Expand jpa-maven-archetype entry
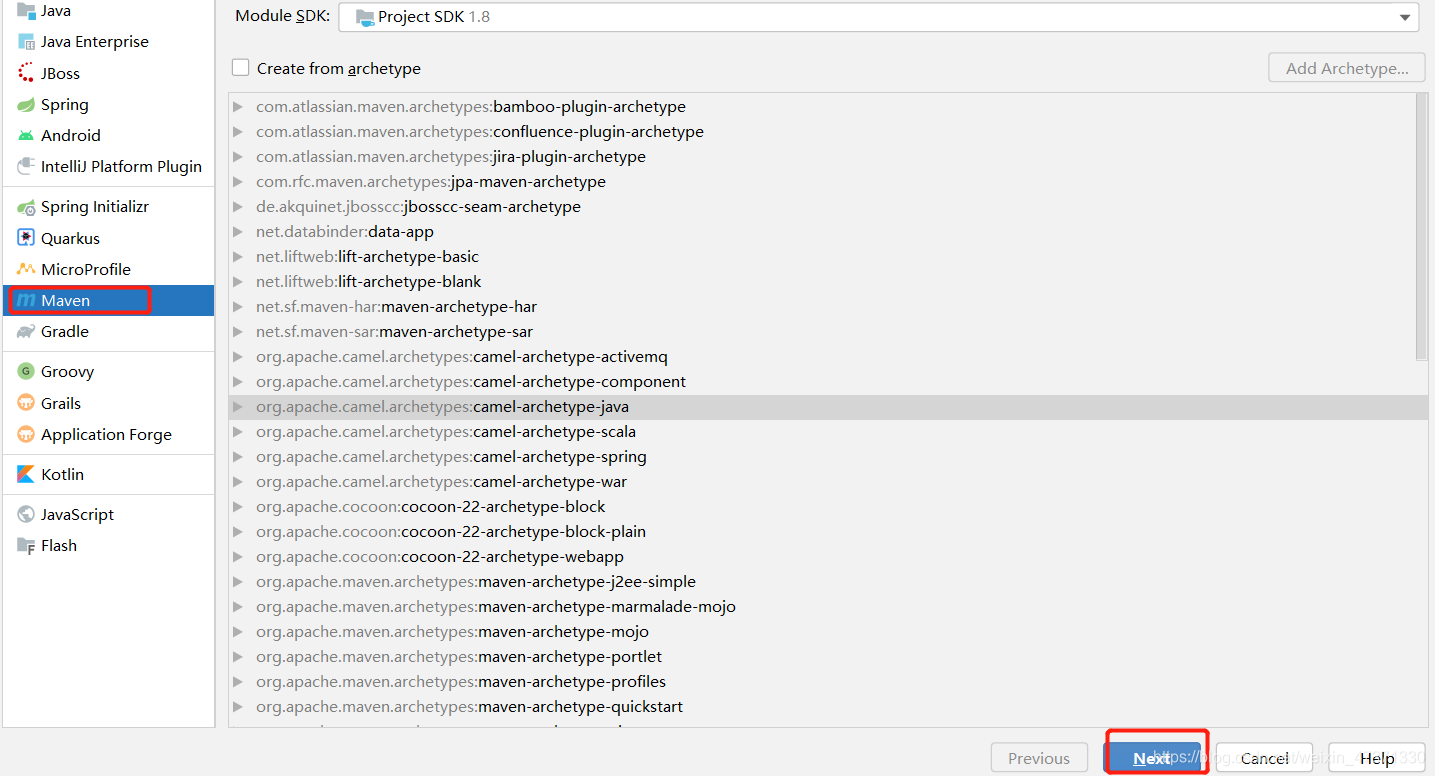Image resolution: width=1435 pixels, height=776 pixels. click(238, 182)
